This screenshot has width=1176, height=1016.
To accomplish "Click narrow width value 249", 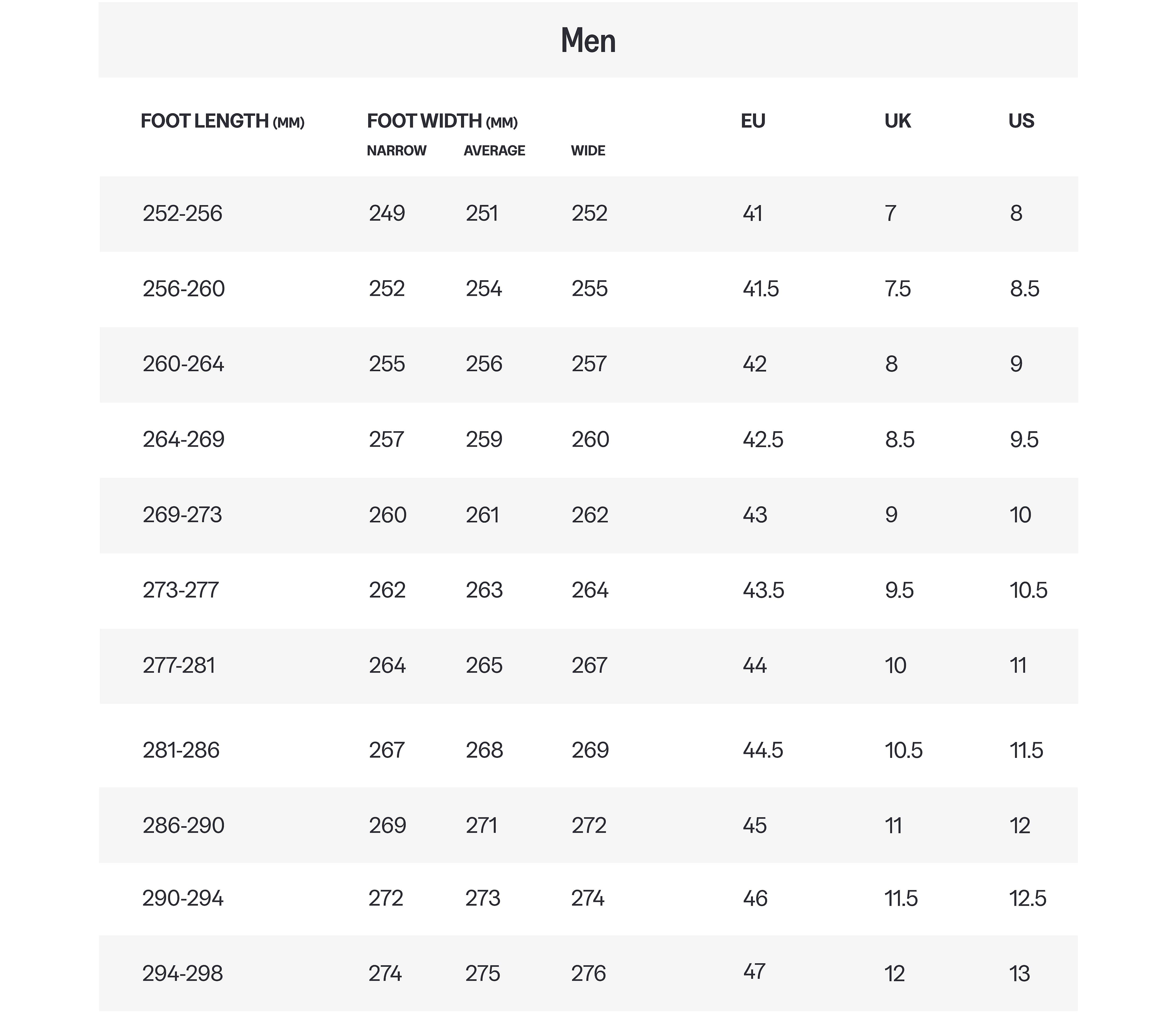I will 387,213.
